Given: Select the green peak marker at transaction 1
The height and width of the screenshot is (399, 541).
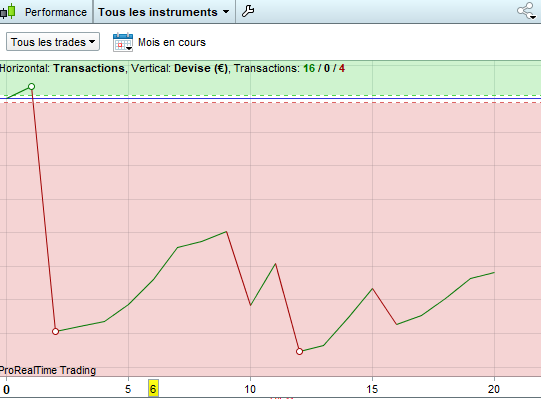Looking at the screenshot, I should (x=31, y=86).
